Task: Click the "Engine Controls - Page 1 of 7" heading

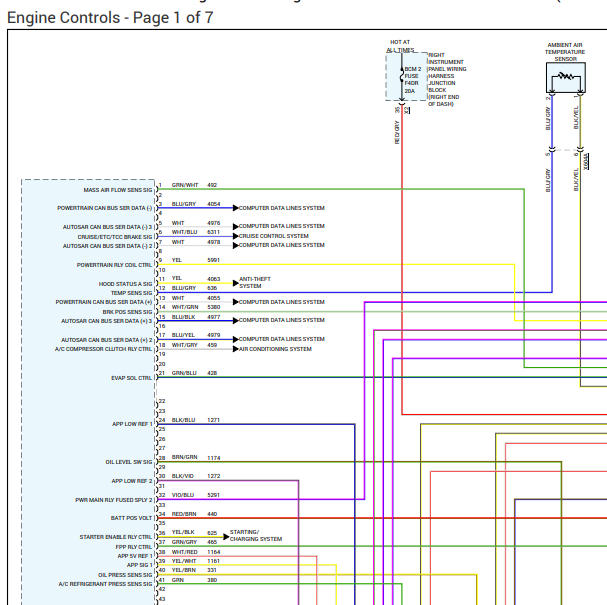Action: 110,18
